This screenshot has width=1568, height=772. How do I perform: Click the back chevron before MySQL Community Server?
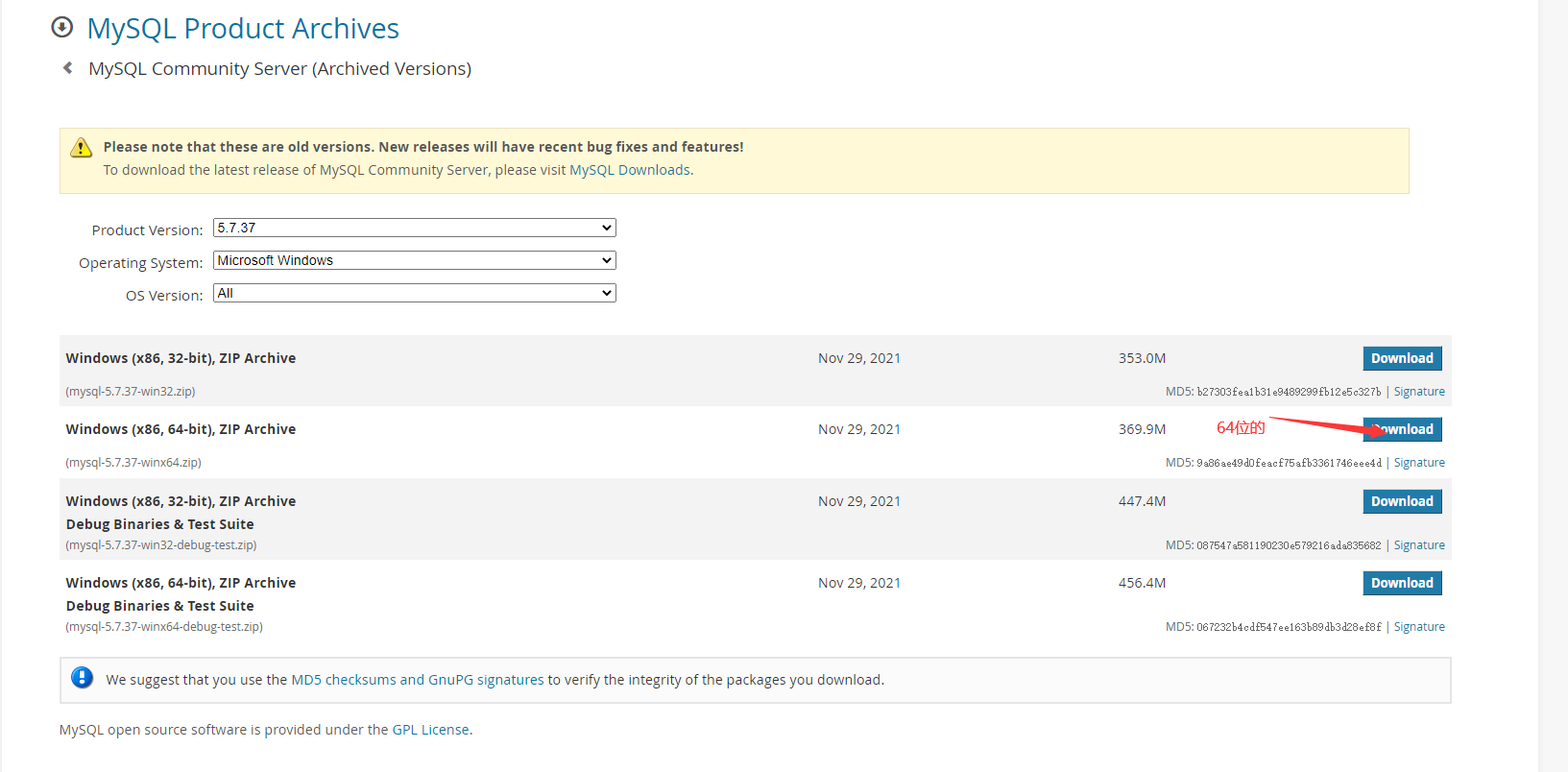[67, 67]
